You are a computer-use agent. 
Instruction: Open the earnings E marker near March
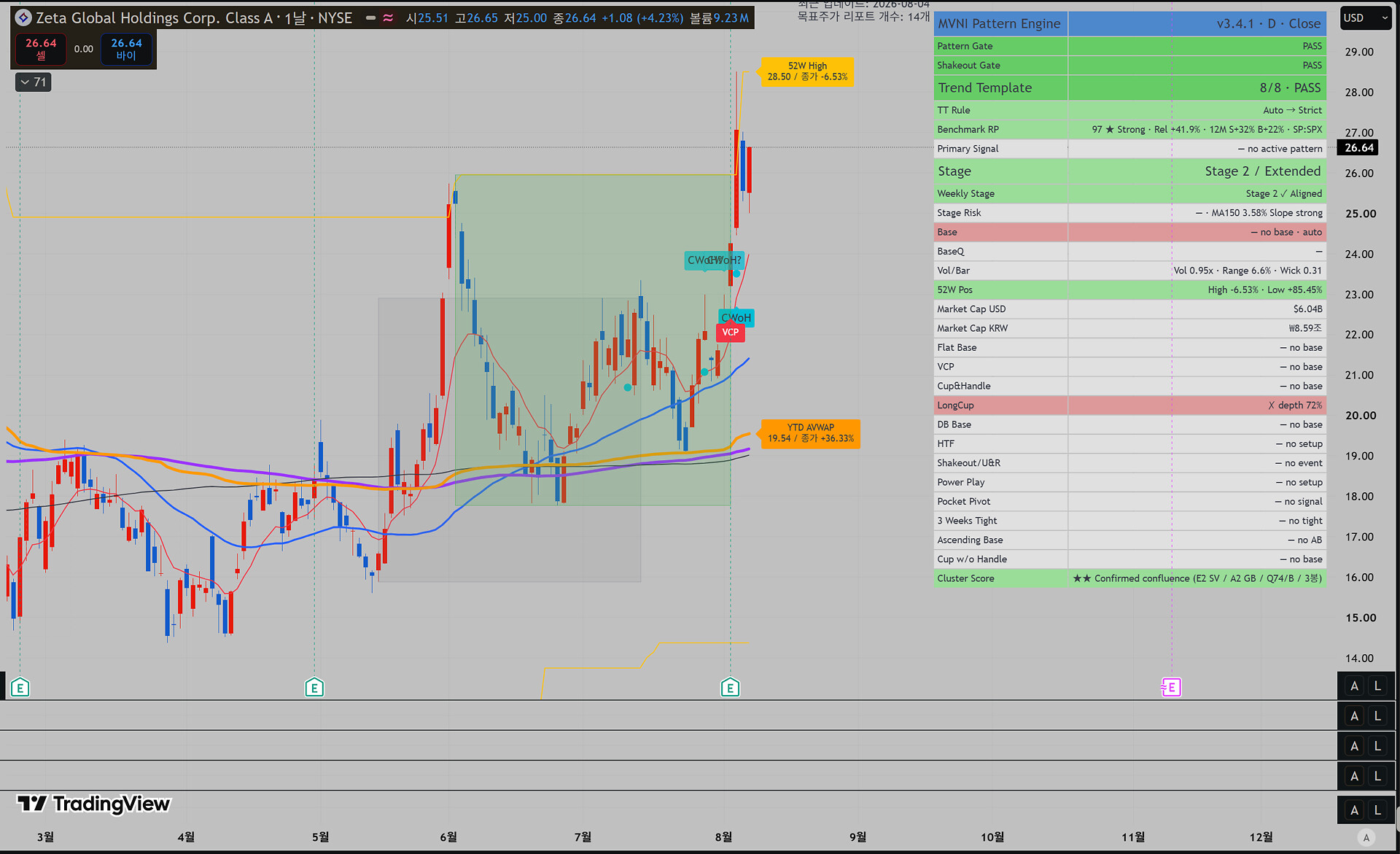[20, 687]
